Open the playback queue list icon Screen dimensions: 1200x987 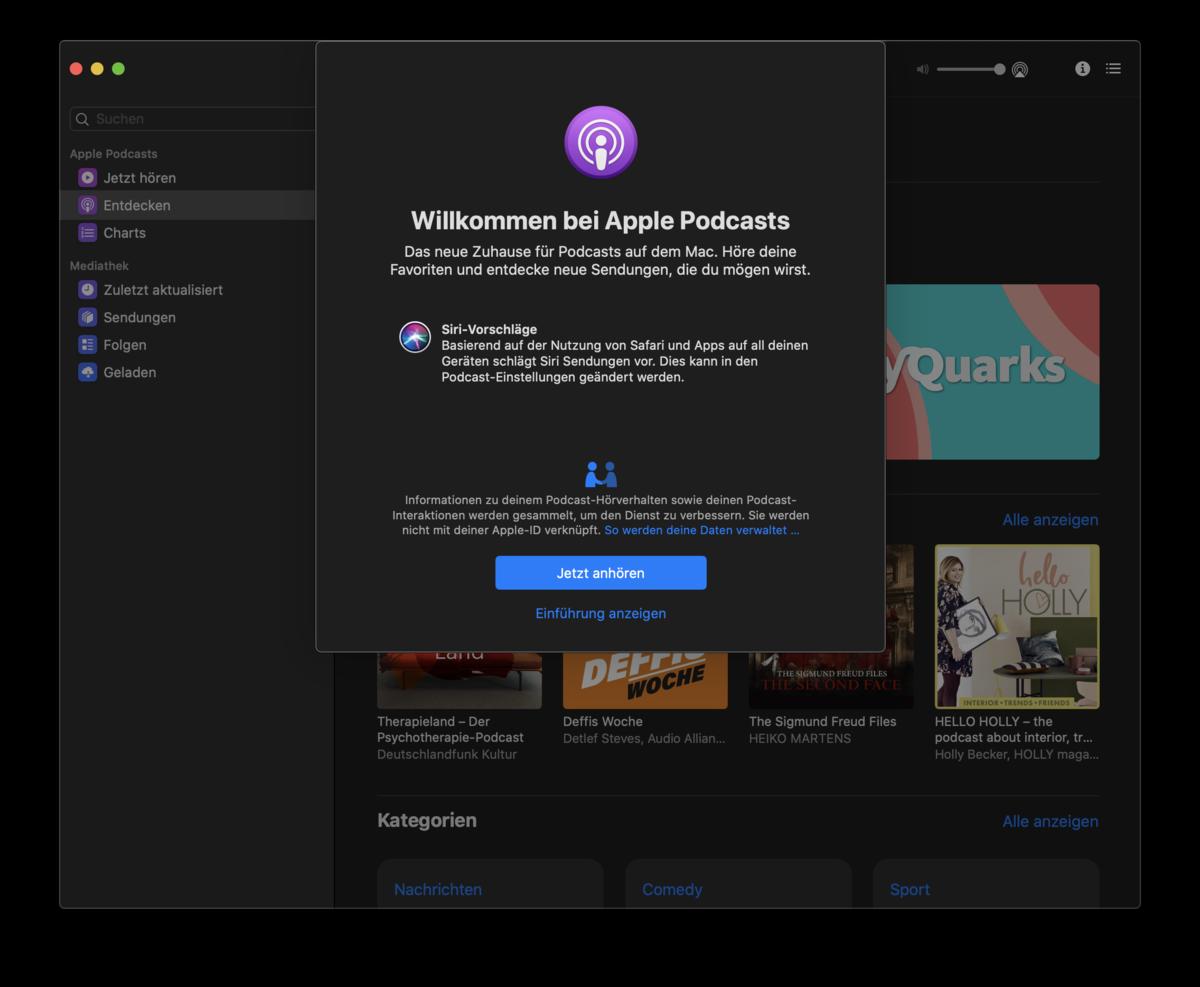click(x=1113, y=69)
